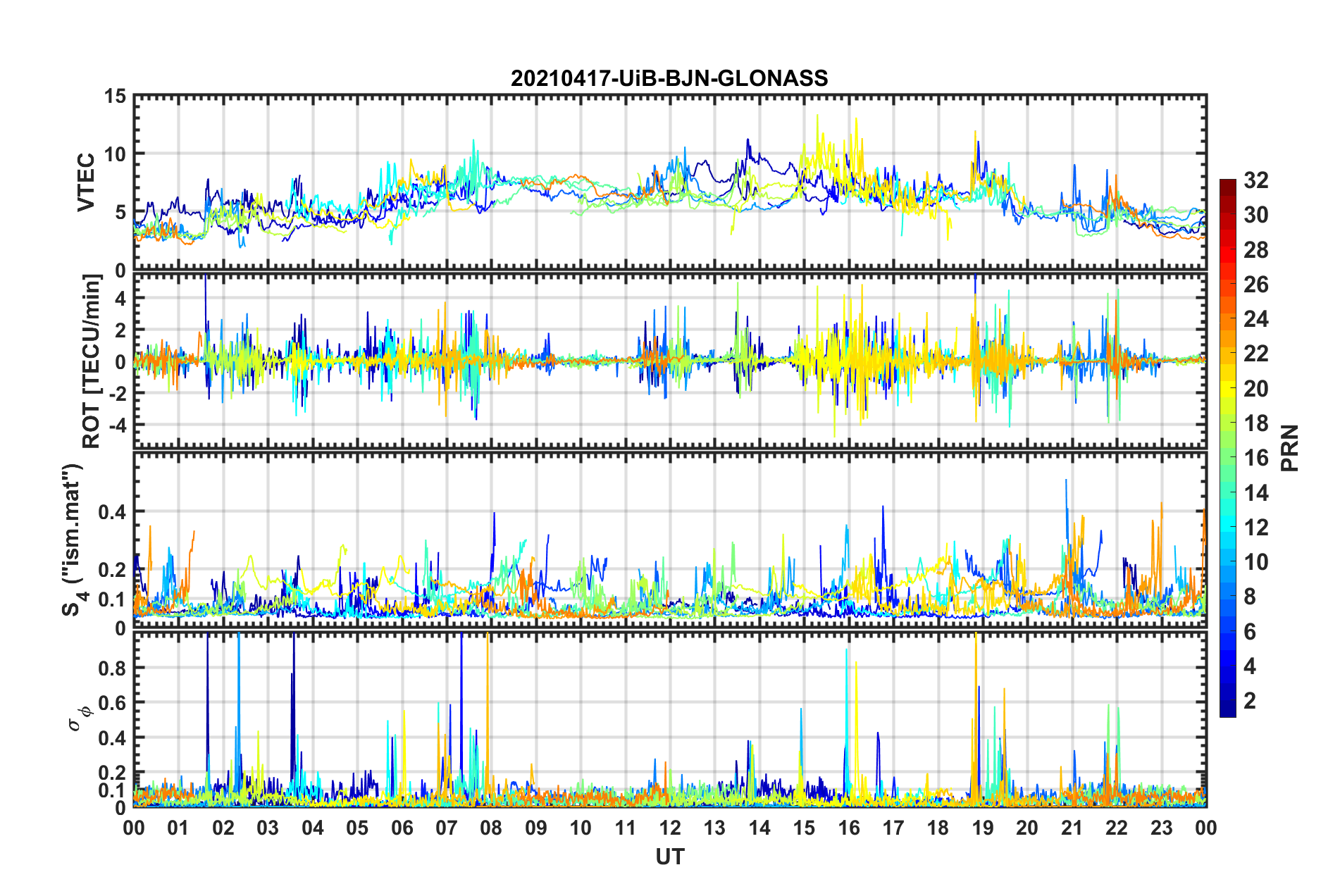Viewport: 1340px width, 896px height.
Task: Click UT axis tick label 02
Action: click(223, 828)
